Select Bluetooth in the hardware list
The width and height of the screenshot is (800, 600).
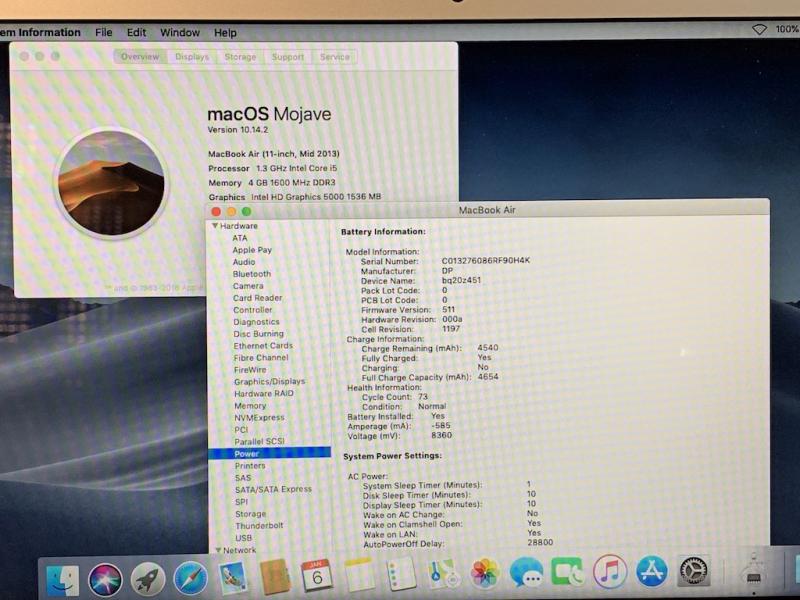point(252,274)
